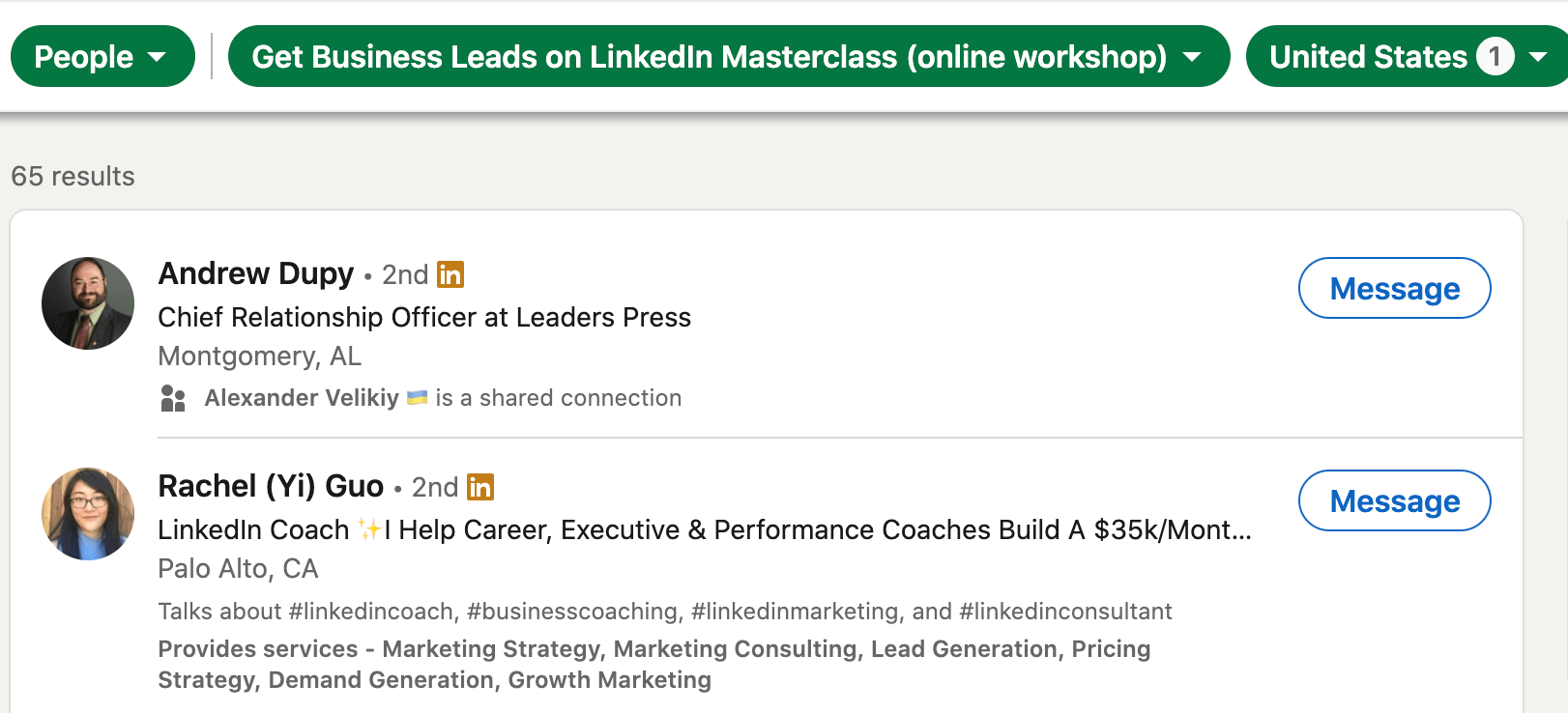Open Andrew Dupy's profile photo
Image resolution: width=1568 pixels, height=713 pixels.
(x=88, y=303)
